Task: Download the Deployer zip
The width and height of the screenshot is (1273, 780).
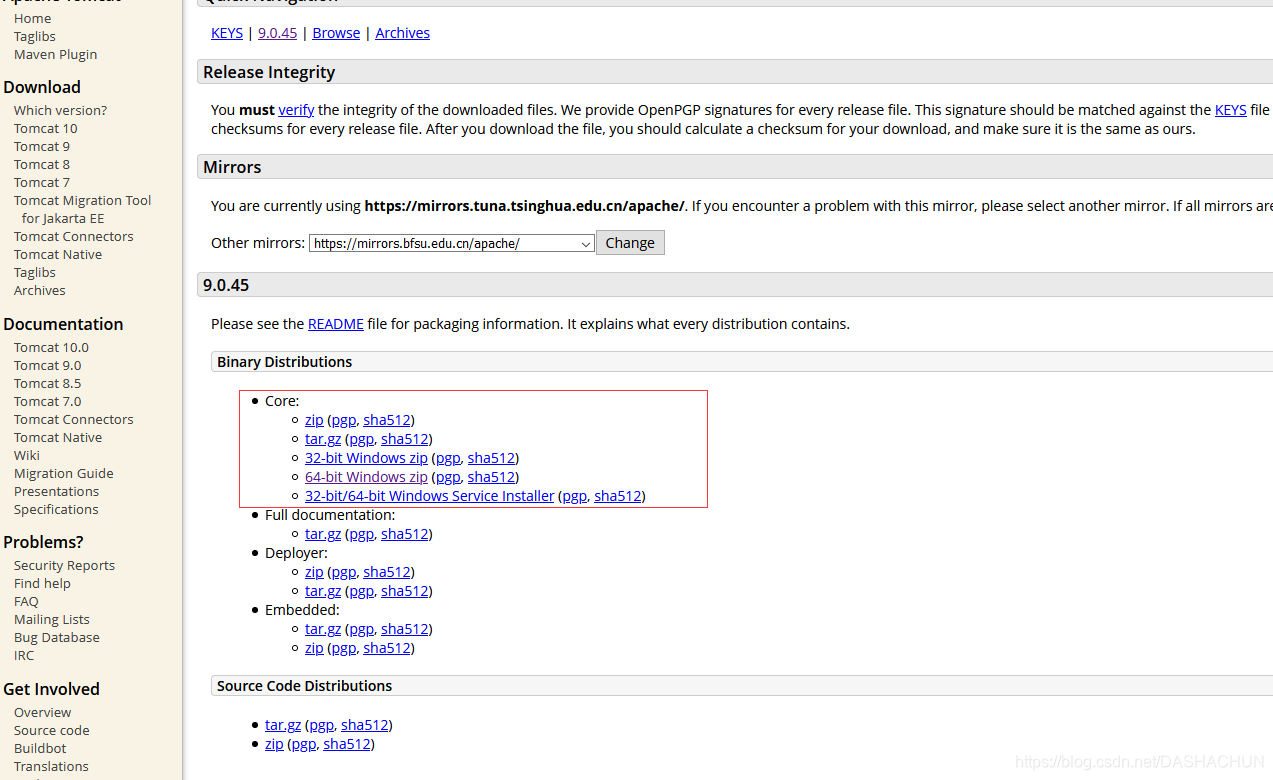Action: click(x=314, y=572)
